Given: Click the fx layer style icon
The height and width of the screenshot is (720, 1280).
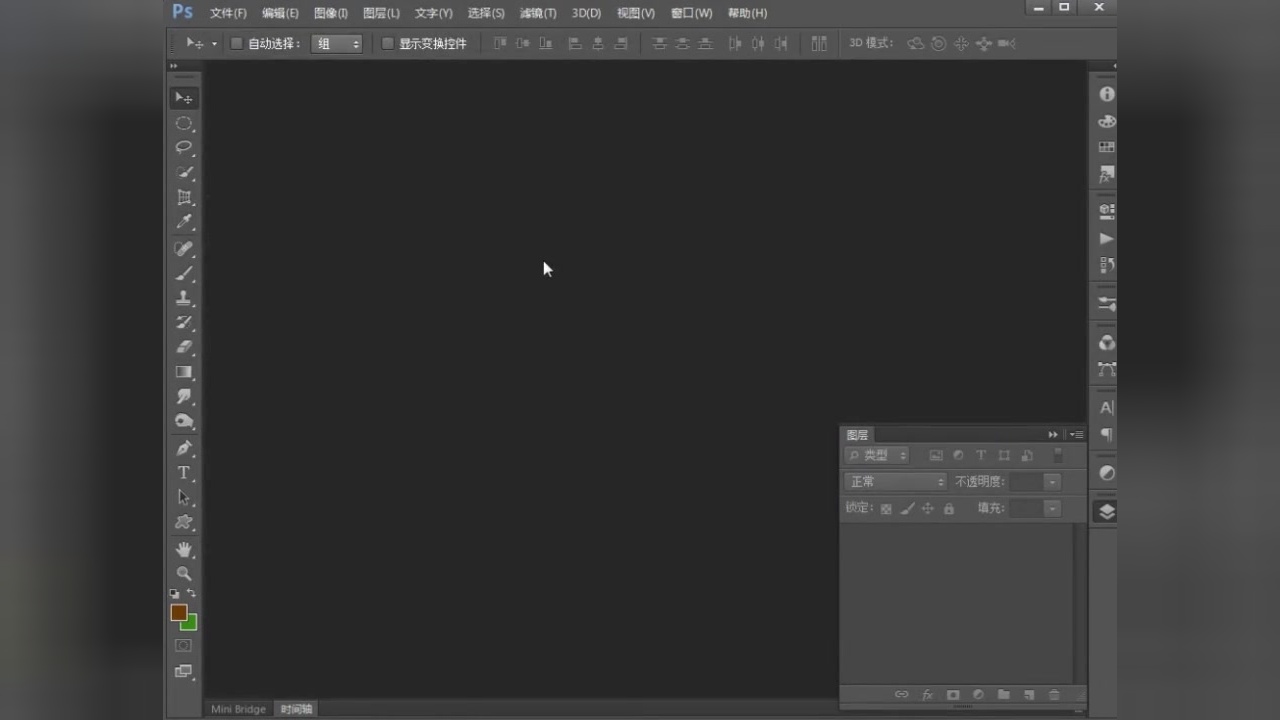Looking at the screenshot, I should (927, 694).
